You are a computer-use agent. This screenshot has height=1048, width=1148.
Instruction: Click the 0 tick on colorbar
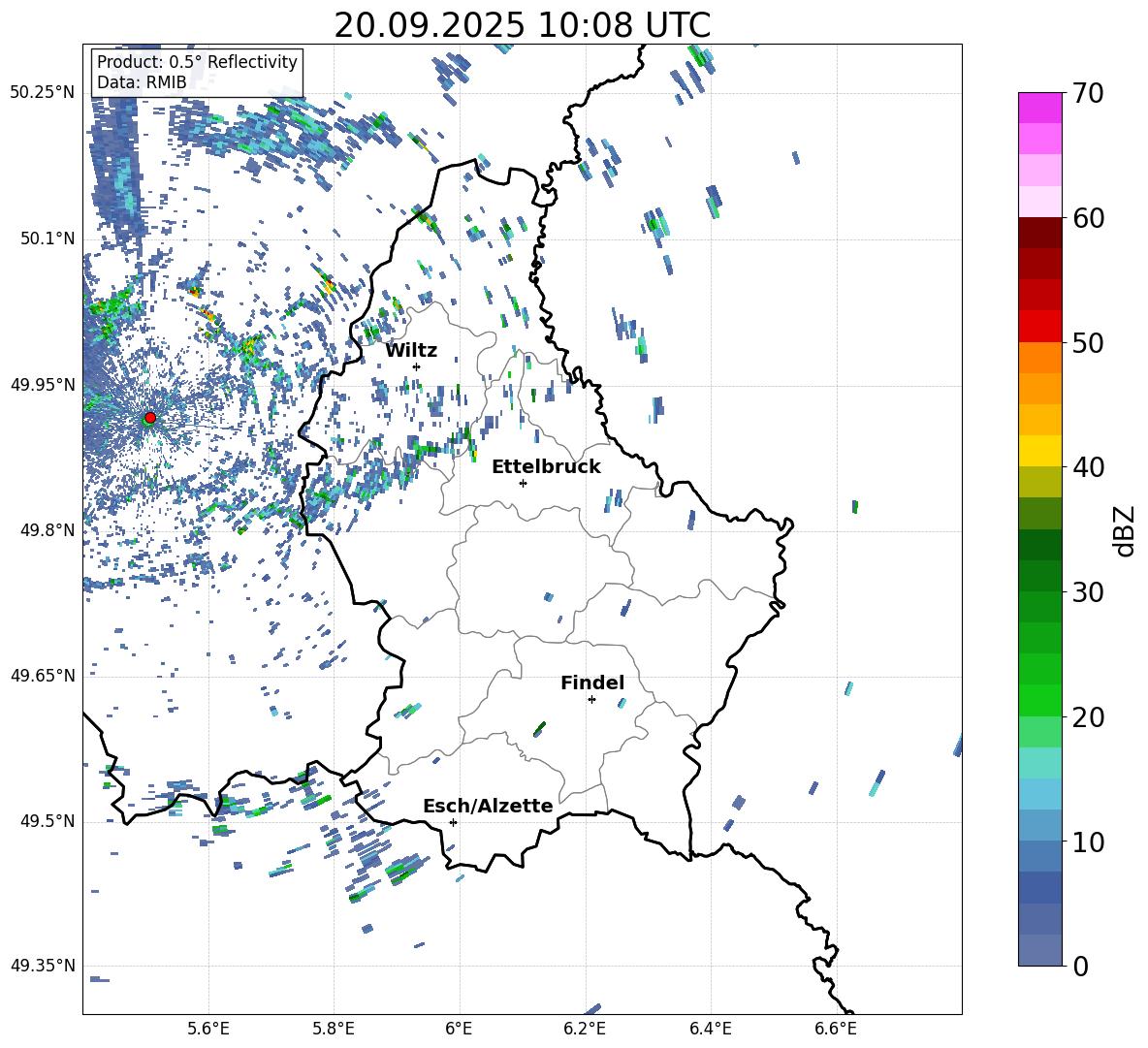coord(1080,966)
